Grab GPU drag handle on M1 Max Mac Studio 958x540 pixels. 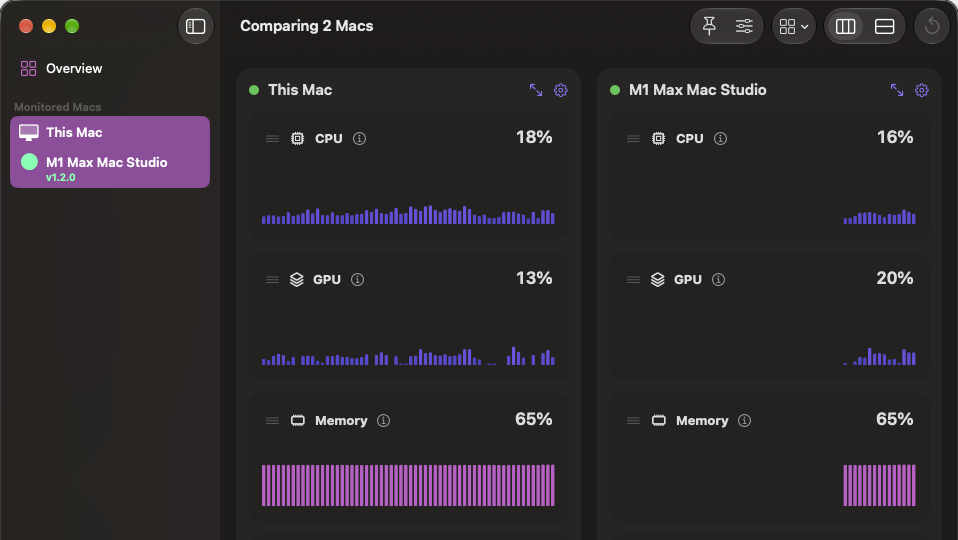(634, 280)
